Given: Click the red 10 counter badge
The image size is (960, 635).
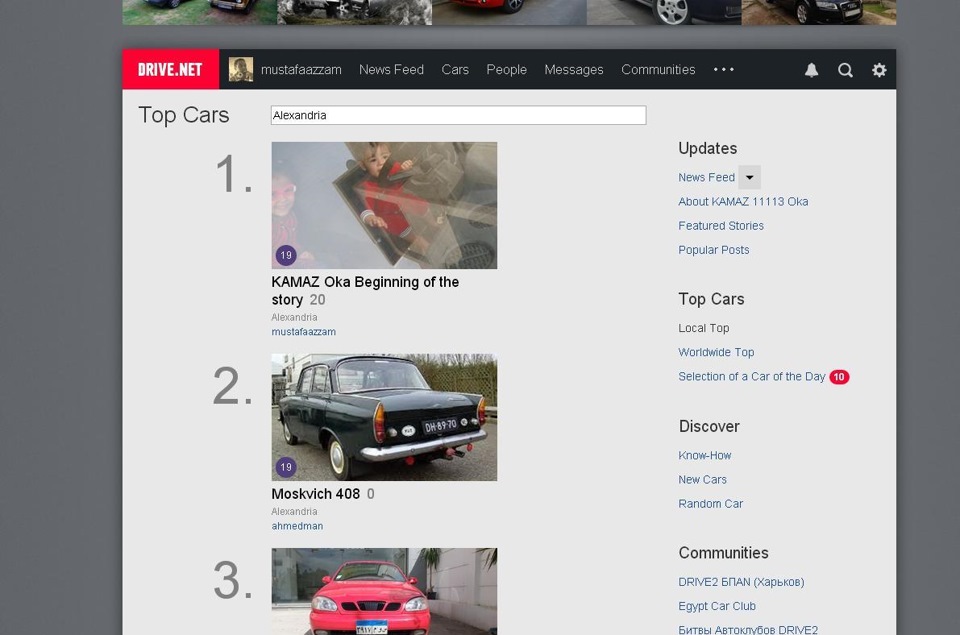Looking at the screenshot, I should pyautogui.click(x=838, y=377).
